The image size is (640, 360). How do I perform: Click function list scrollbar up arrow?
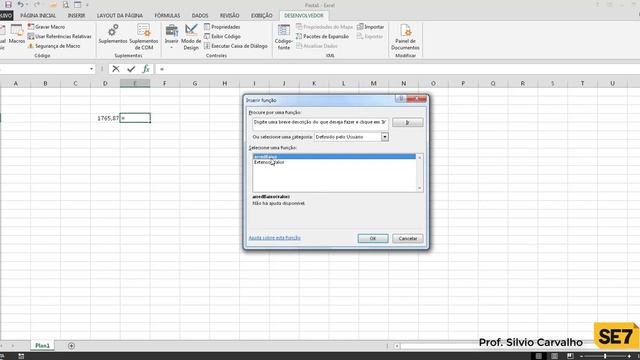click(419, 157)
